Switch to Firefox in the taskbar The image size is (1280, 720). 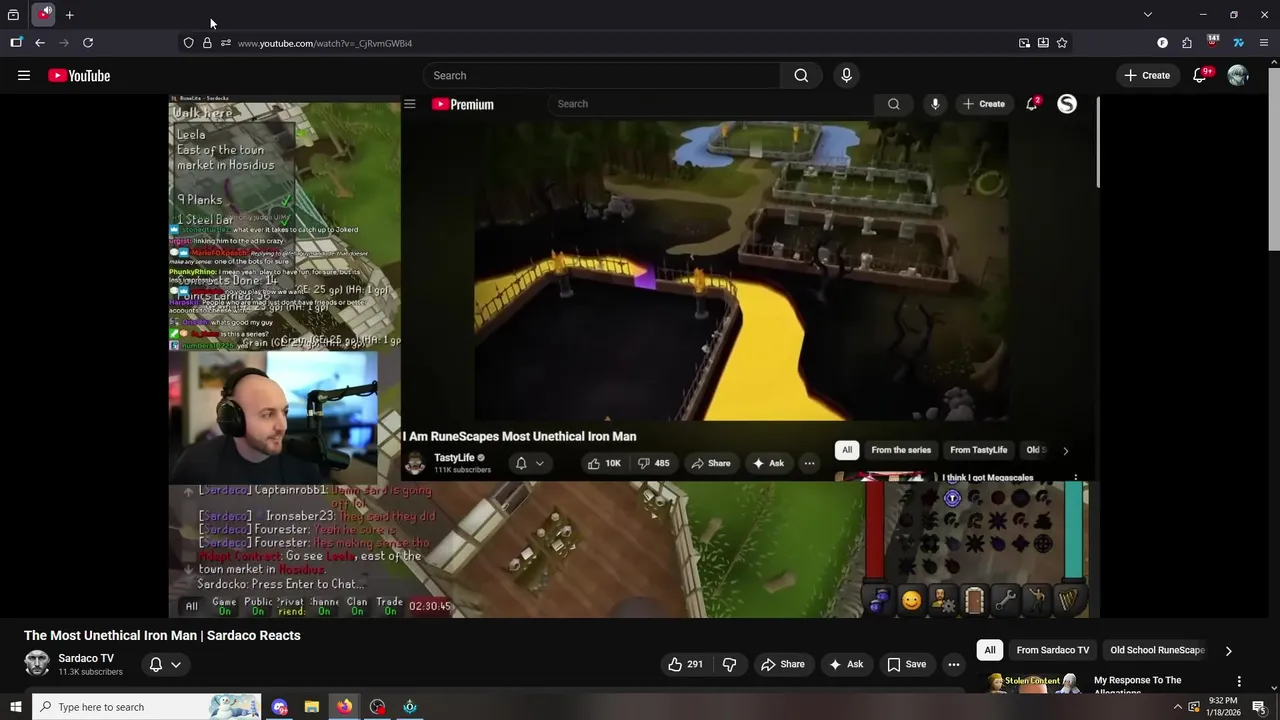coord(345,707)
